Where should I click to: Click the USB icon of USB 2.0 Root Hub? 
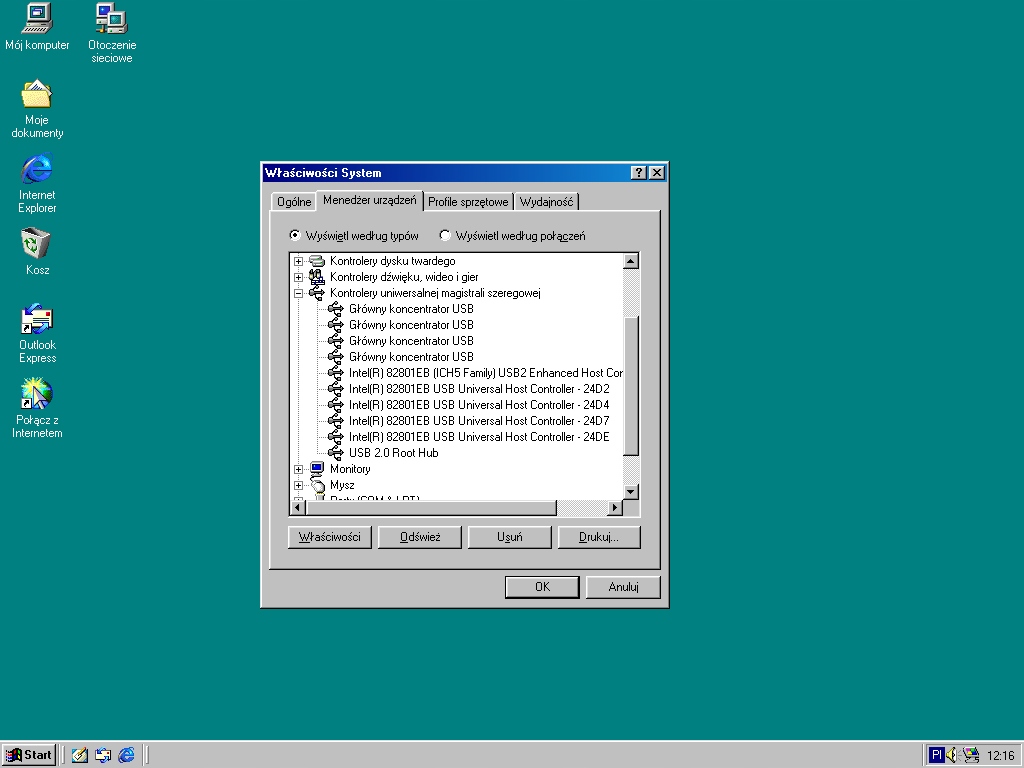(x=336, y=453)
